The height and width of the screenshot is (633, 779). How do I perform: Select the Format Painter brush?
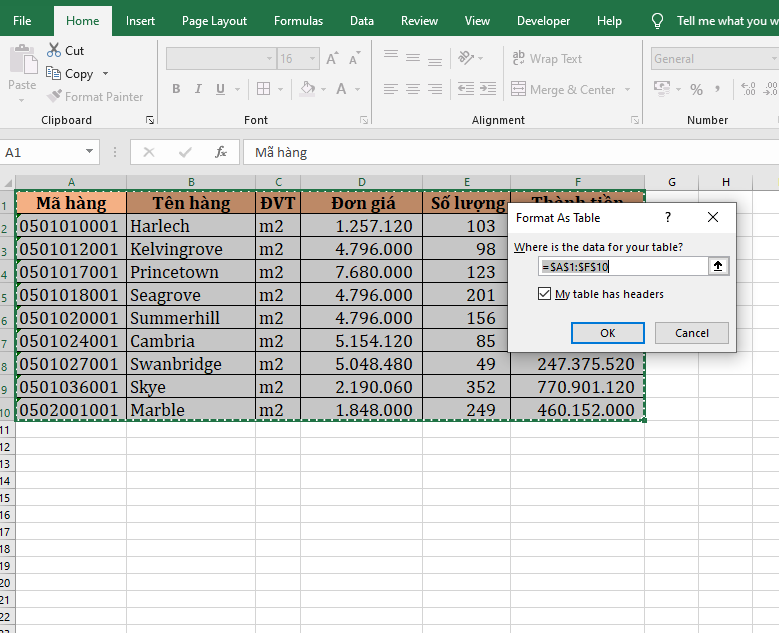(x=54, y=96)
